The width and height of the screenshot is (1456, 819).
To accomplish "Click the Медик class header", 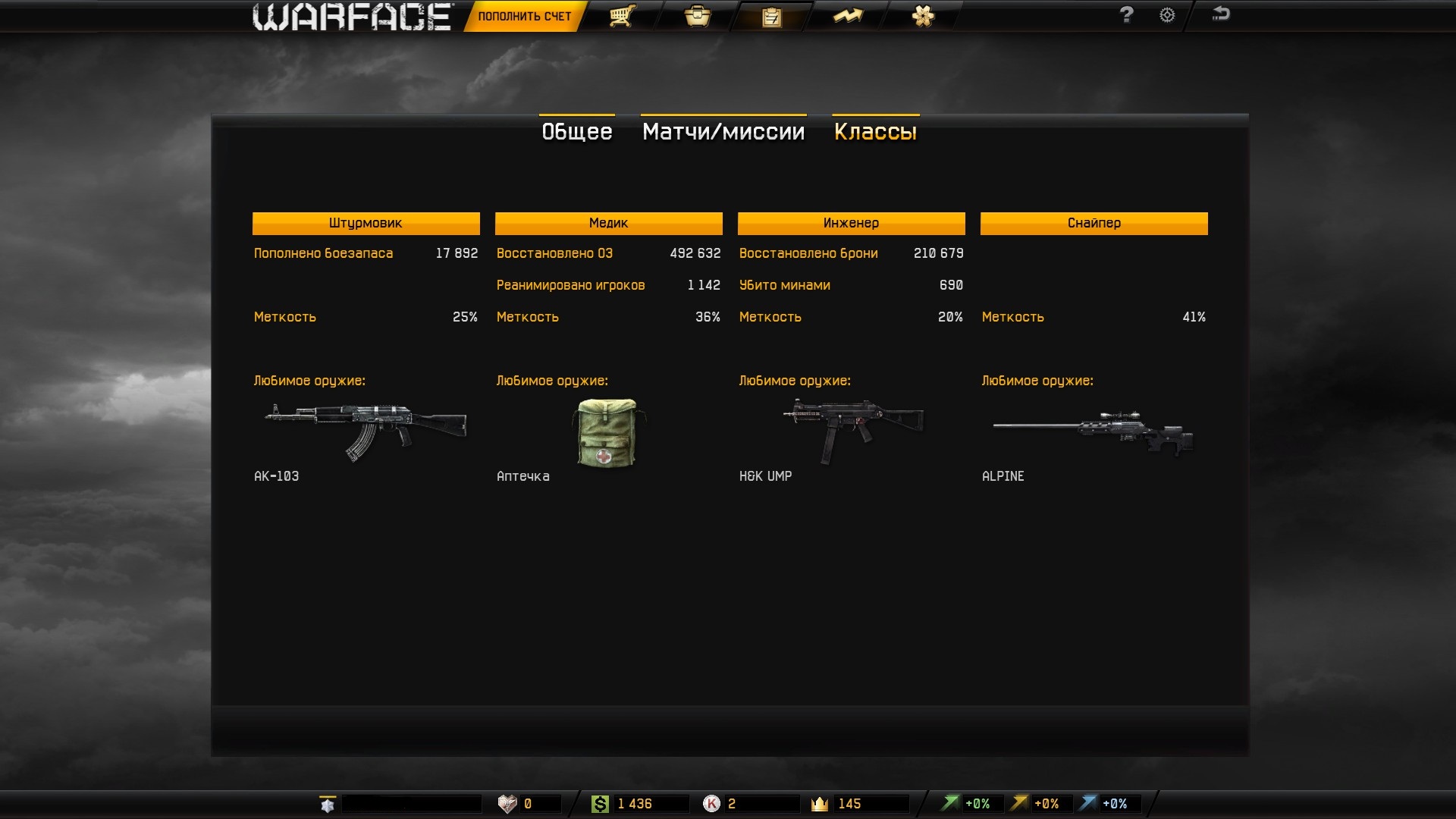I will click(x=608, y=223).
